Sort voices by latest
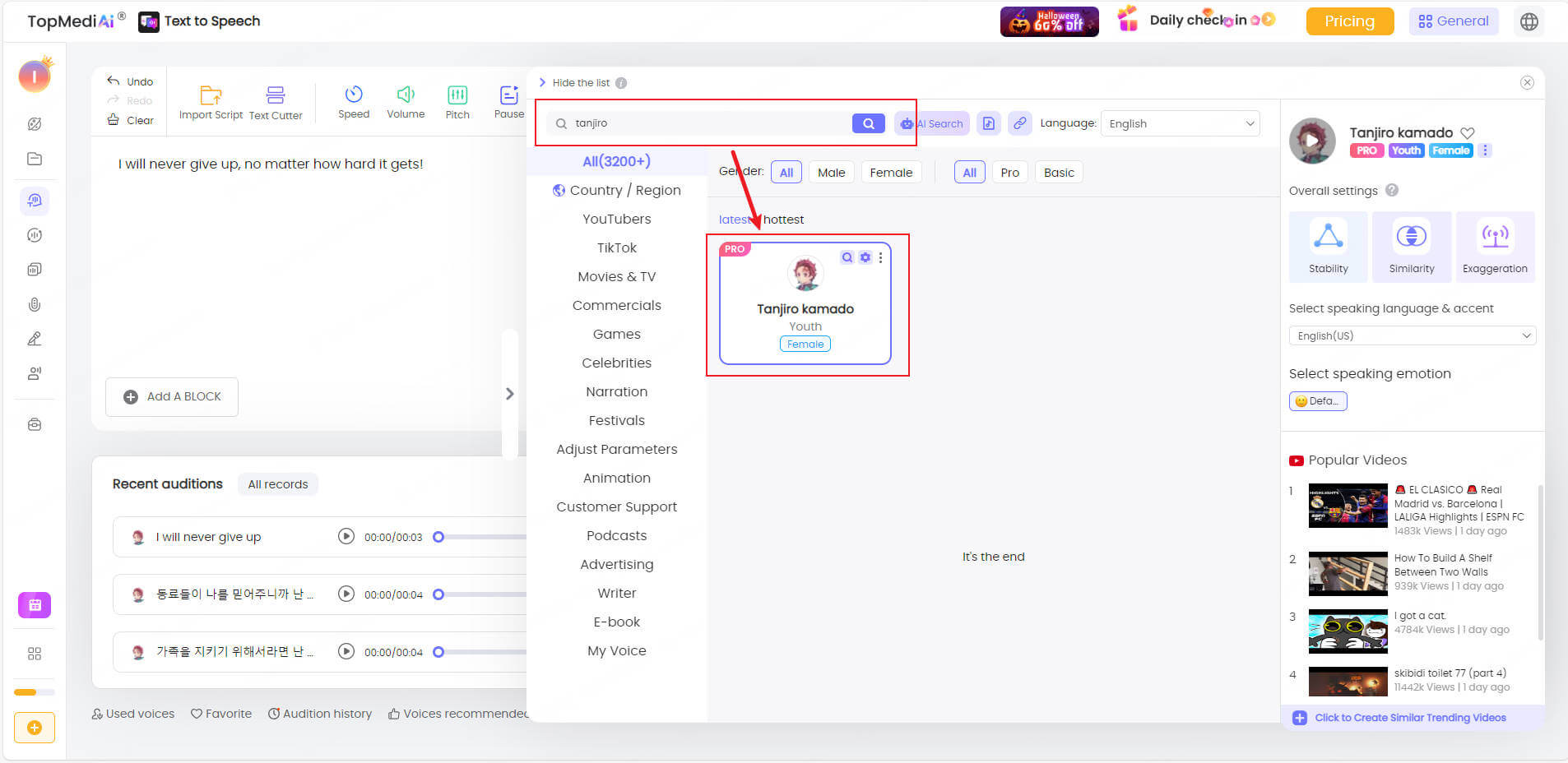The width and height of the screenshot is (1568, 763). [x=735, y=220]
